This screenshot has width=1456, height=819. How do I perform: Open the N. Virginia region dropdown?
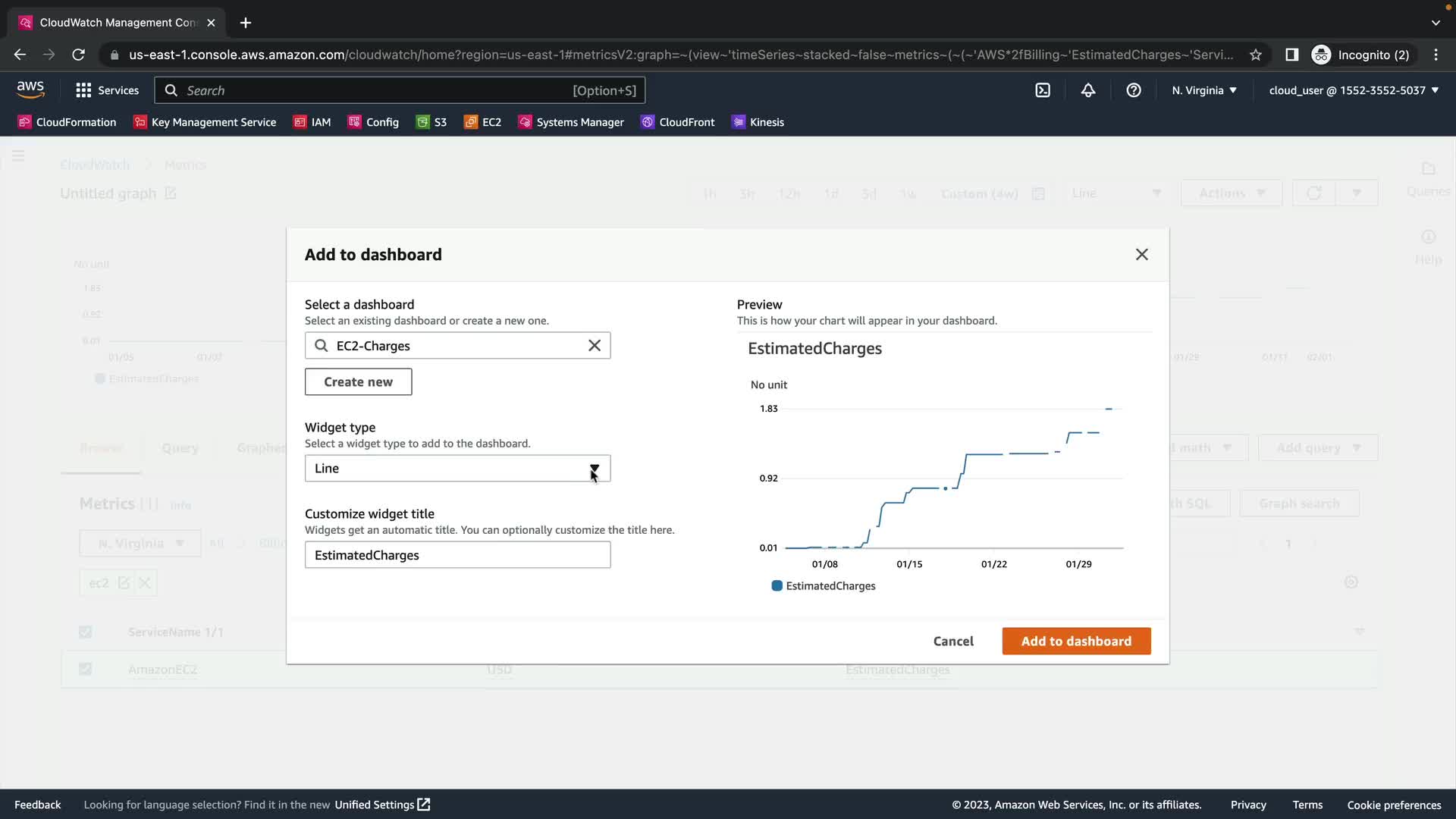[x=1203, y=90]
